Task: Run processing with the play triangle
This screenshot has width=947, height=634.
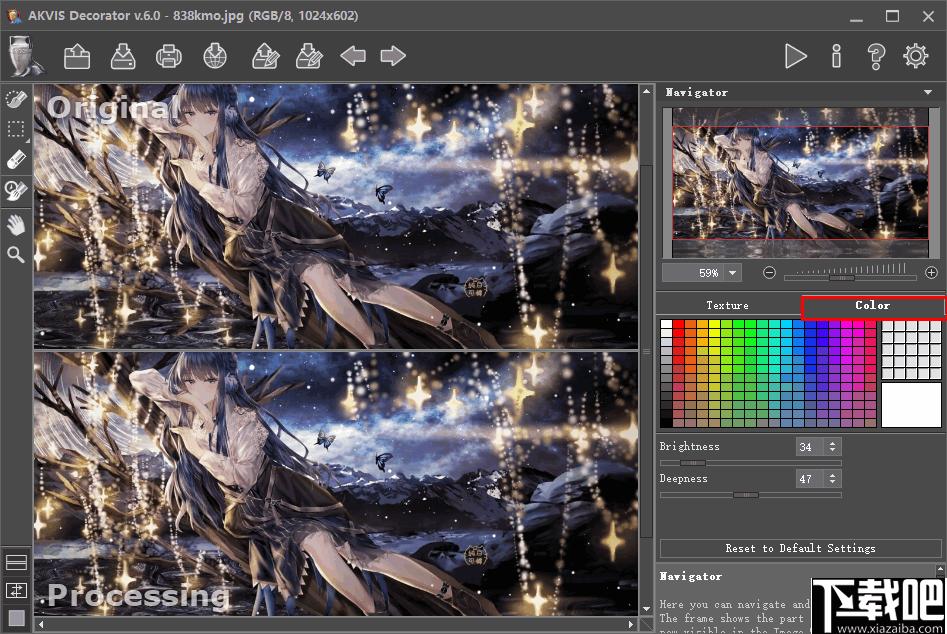Action: pyautogui.click(x=795, y=56)
